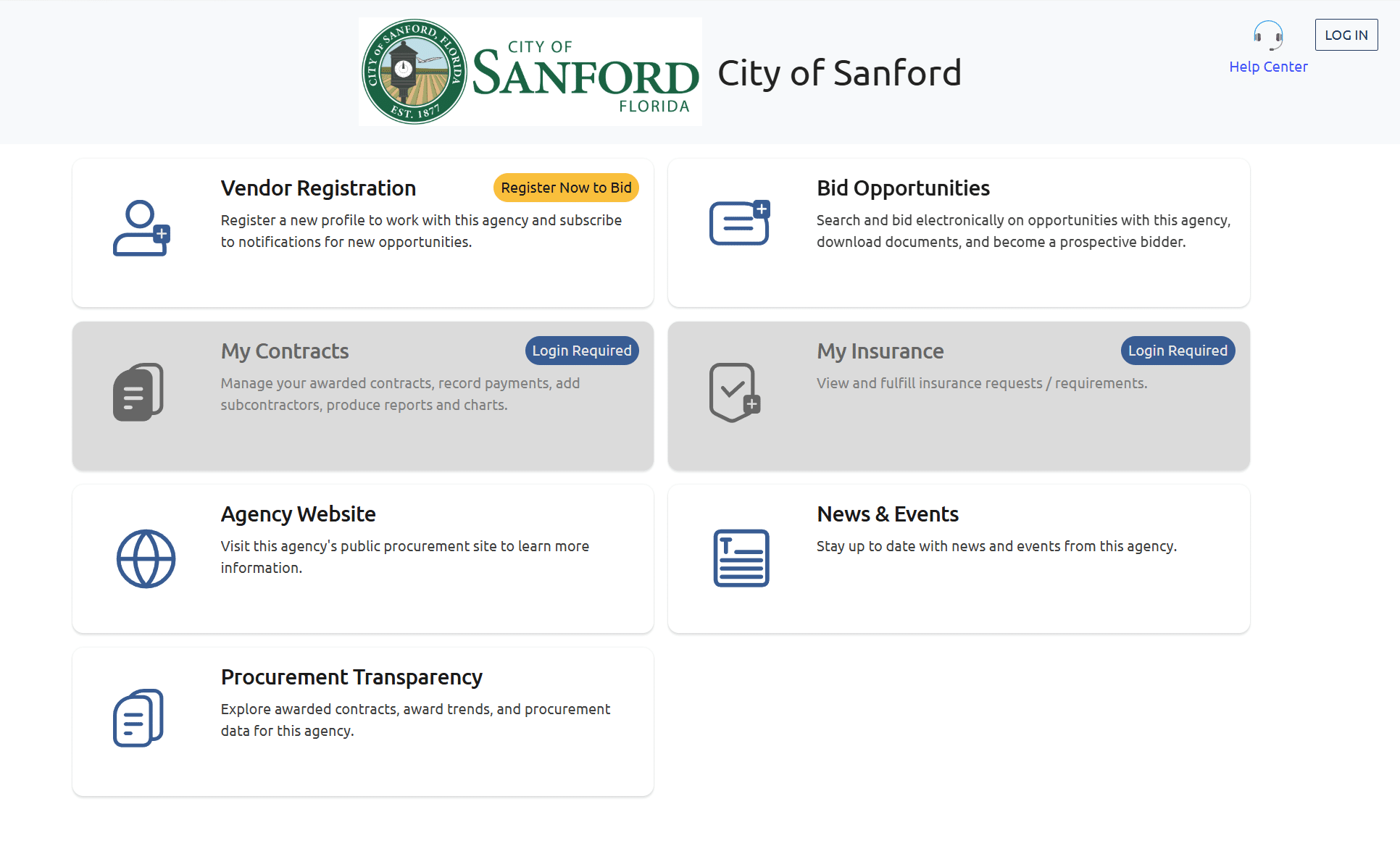Click the Help Center headset icon
The width and height of the screenshot is (1400, 867).
tap(1268, 35)
